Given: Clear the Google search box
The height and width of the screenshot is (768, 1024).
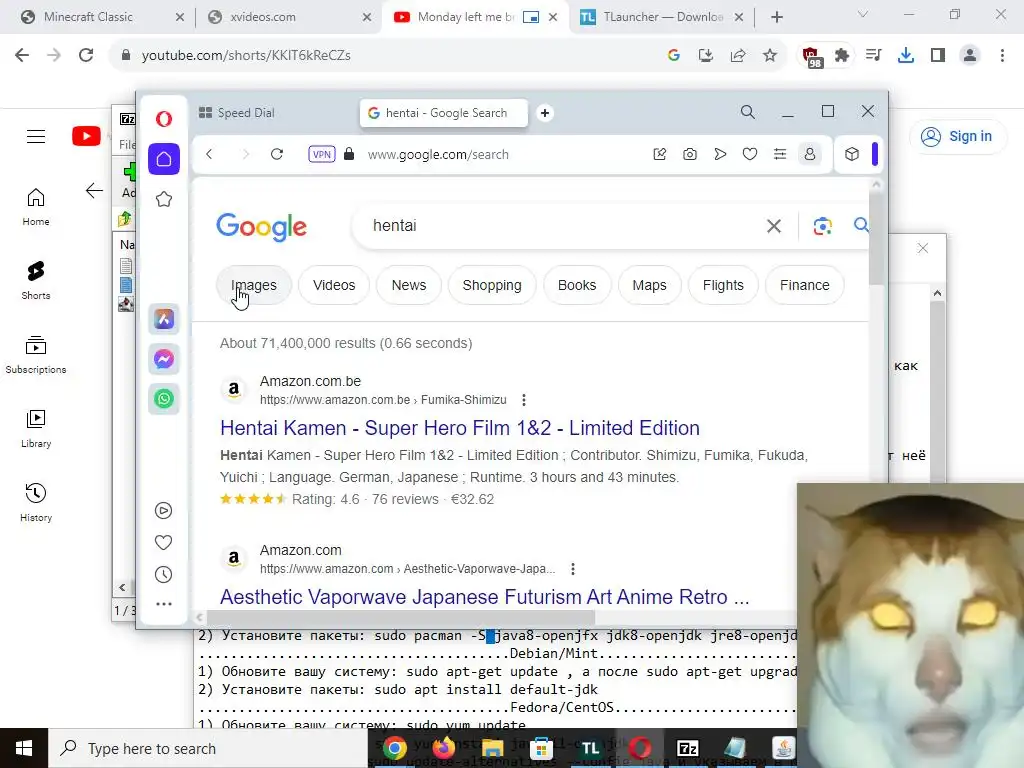Looking at the screenshot, I should (x=774, y=226).
